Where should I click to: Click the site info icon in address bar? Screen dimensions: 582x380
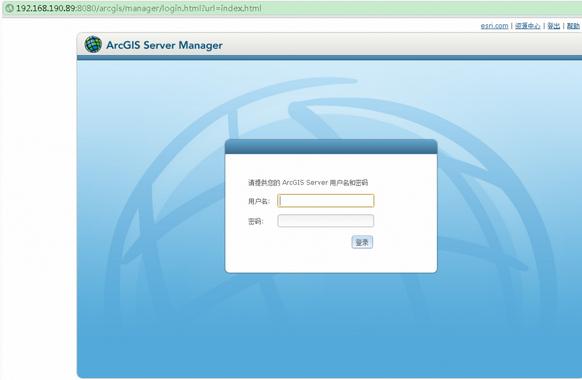pyautogui.click(x=10, y=8)
